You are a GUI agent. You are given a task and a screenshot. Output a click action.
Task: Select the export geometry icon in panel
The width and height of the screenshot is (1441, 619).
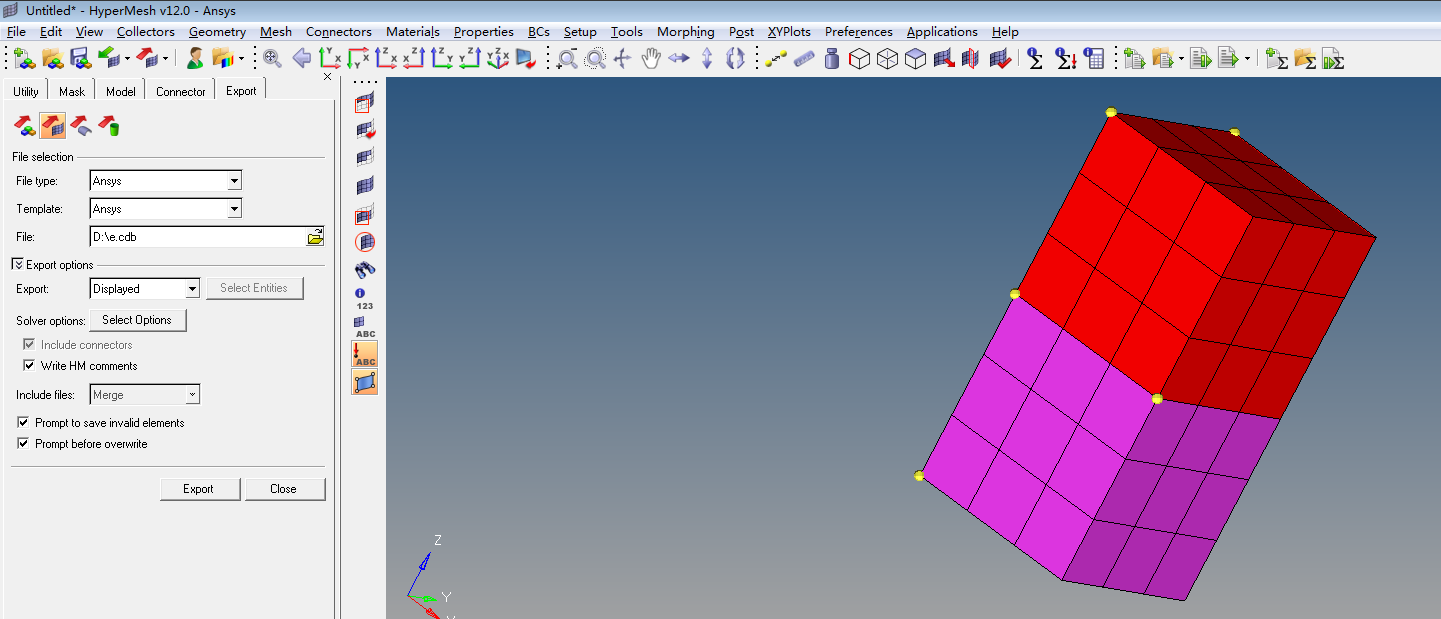[x=80, y=126]
